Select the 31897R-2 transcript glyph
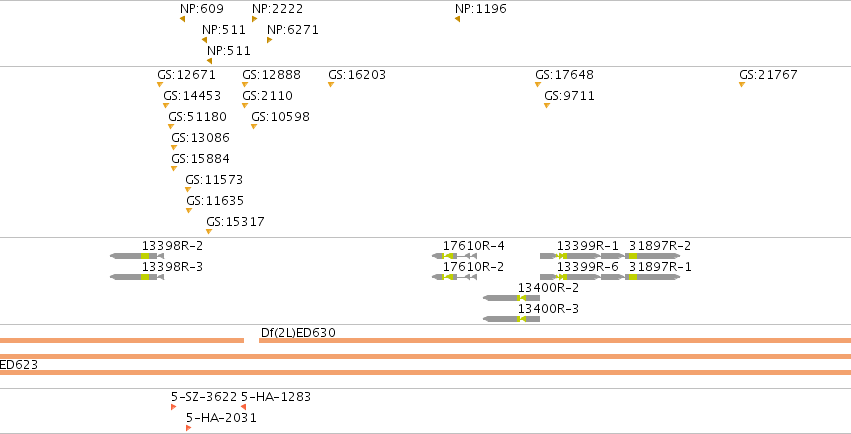Viewport: 851px width, 434px height. [x=652, y=256]
